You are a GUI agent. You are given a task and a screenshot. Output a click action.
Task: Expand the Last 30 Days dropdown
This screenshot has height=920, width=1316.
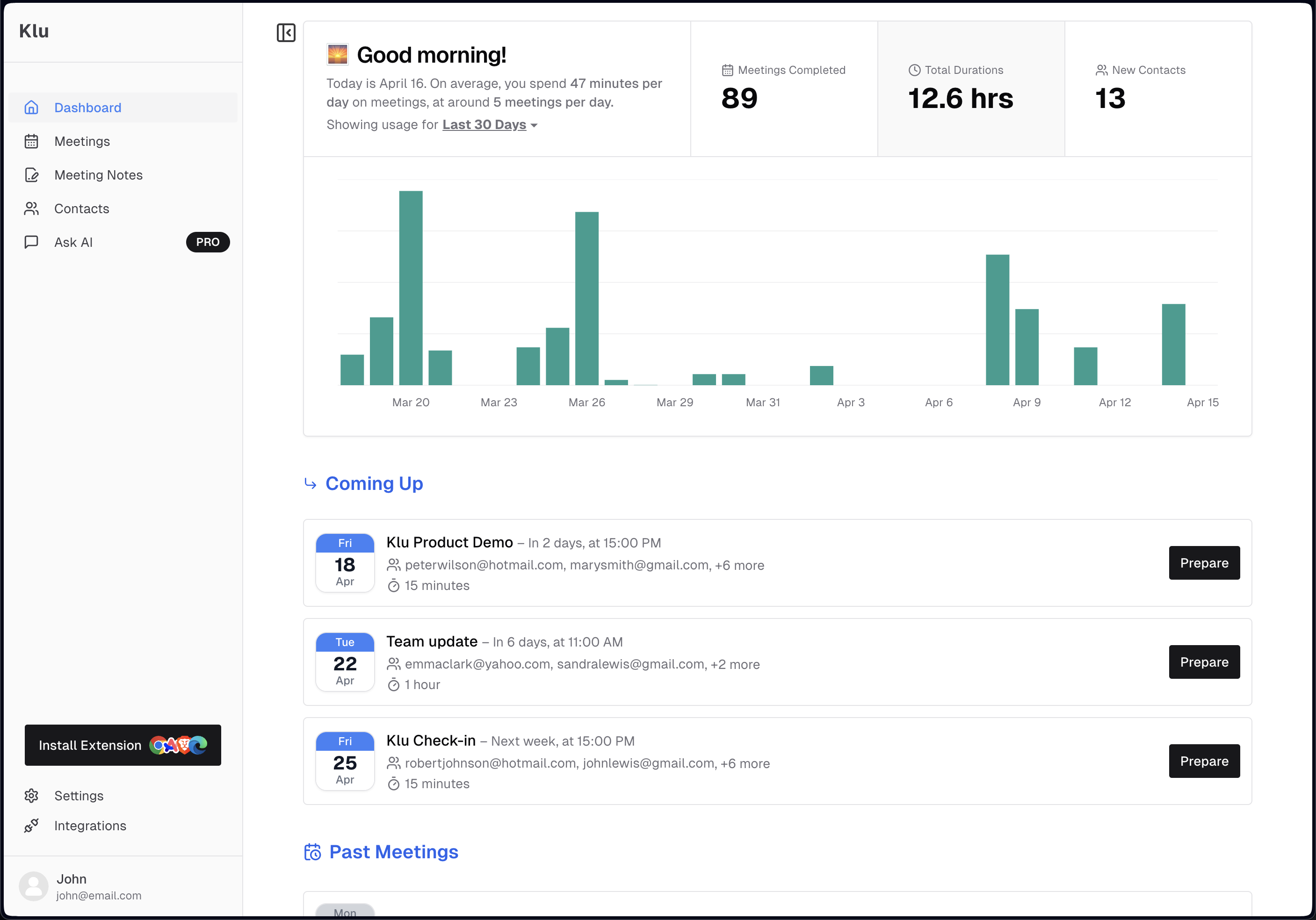click(x=490, y=124)
